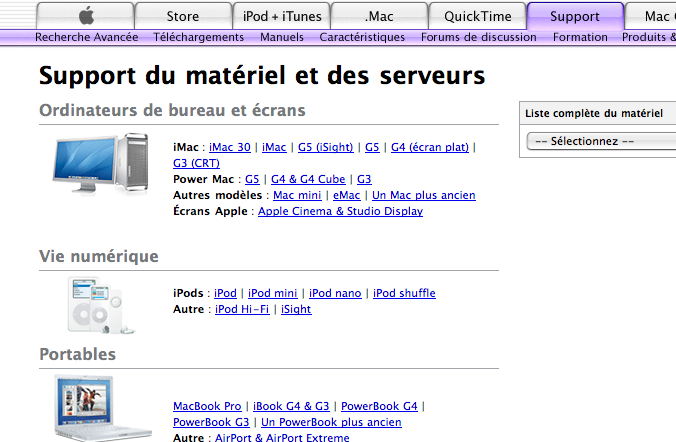Open the iMac G5 (iSight) link
Image resolution: width=676 pixels, height=442 pixels.
(x=325, y=147)
